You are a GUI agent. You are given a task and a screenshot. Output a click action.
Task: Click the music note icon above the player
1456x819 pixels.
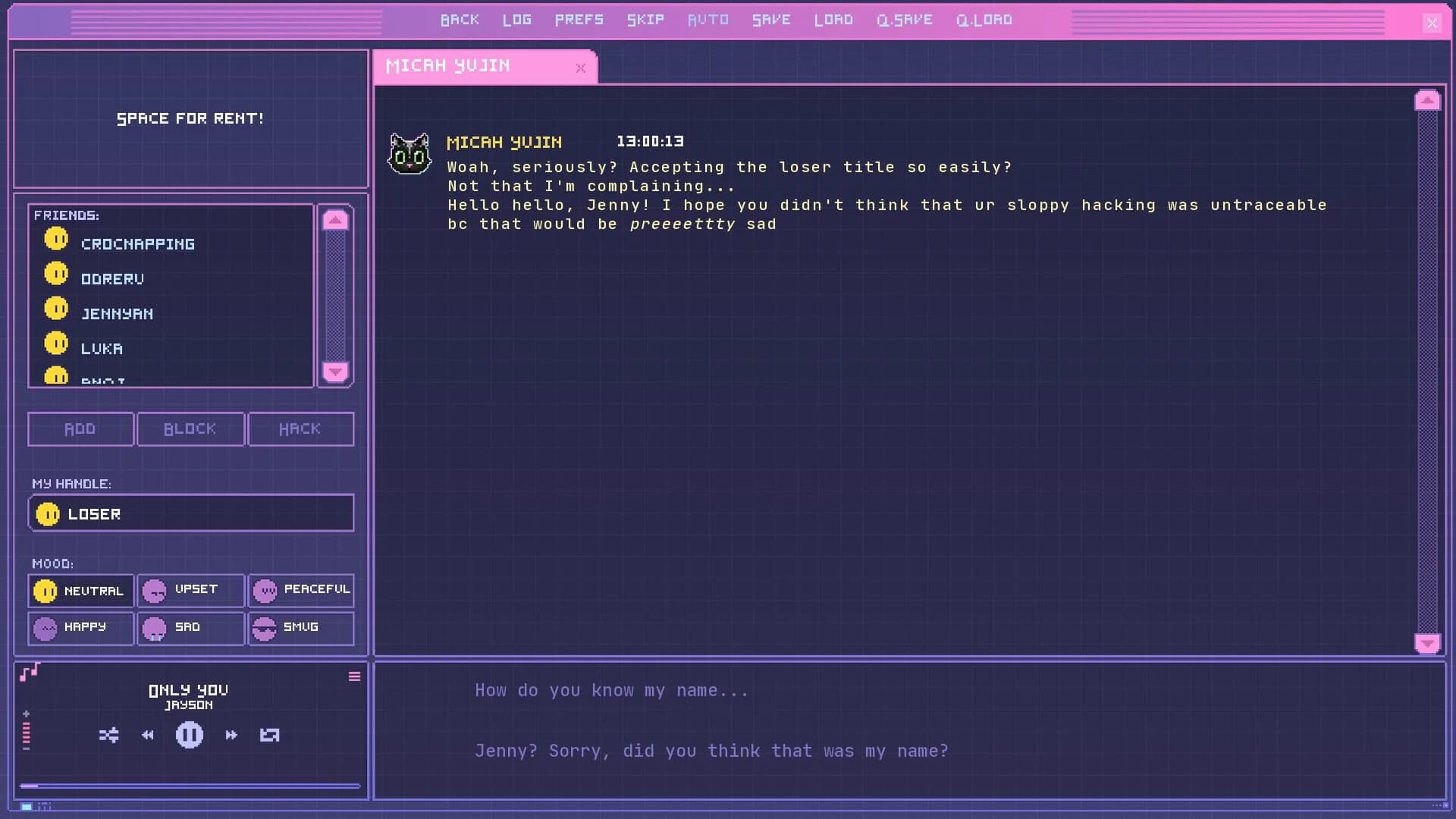[x=27, y=672]
